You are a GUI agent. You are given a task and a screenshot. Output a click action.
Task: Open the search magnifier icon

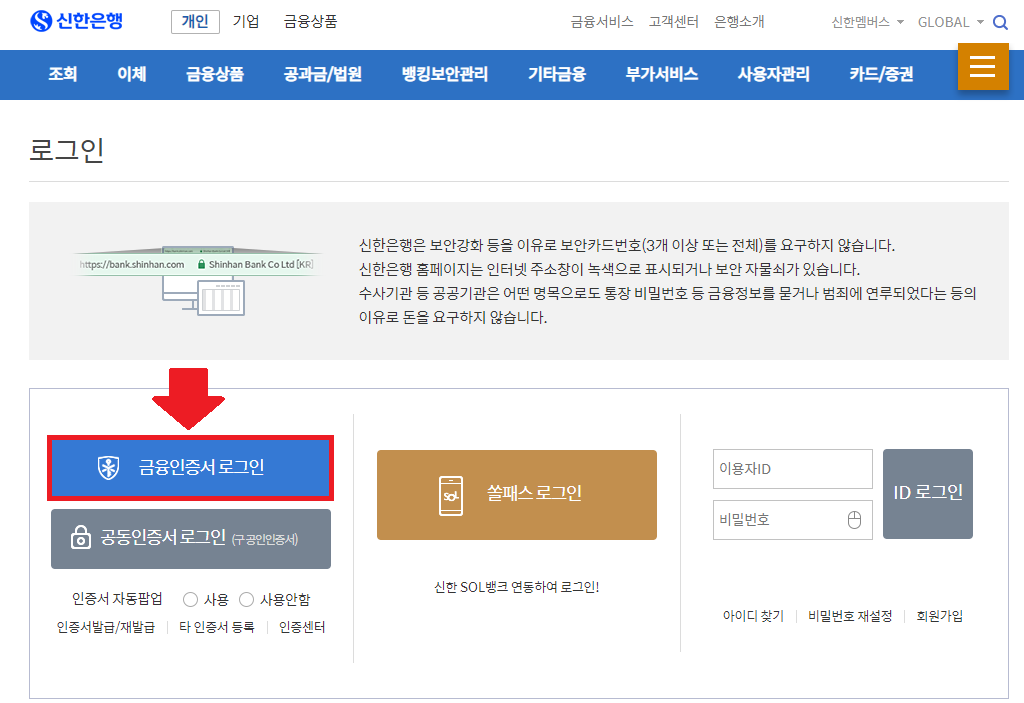point(1000,22)
